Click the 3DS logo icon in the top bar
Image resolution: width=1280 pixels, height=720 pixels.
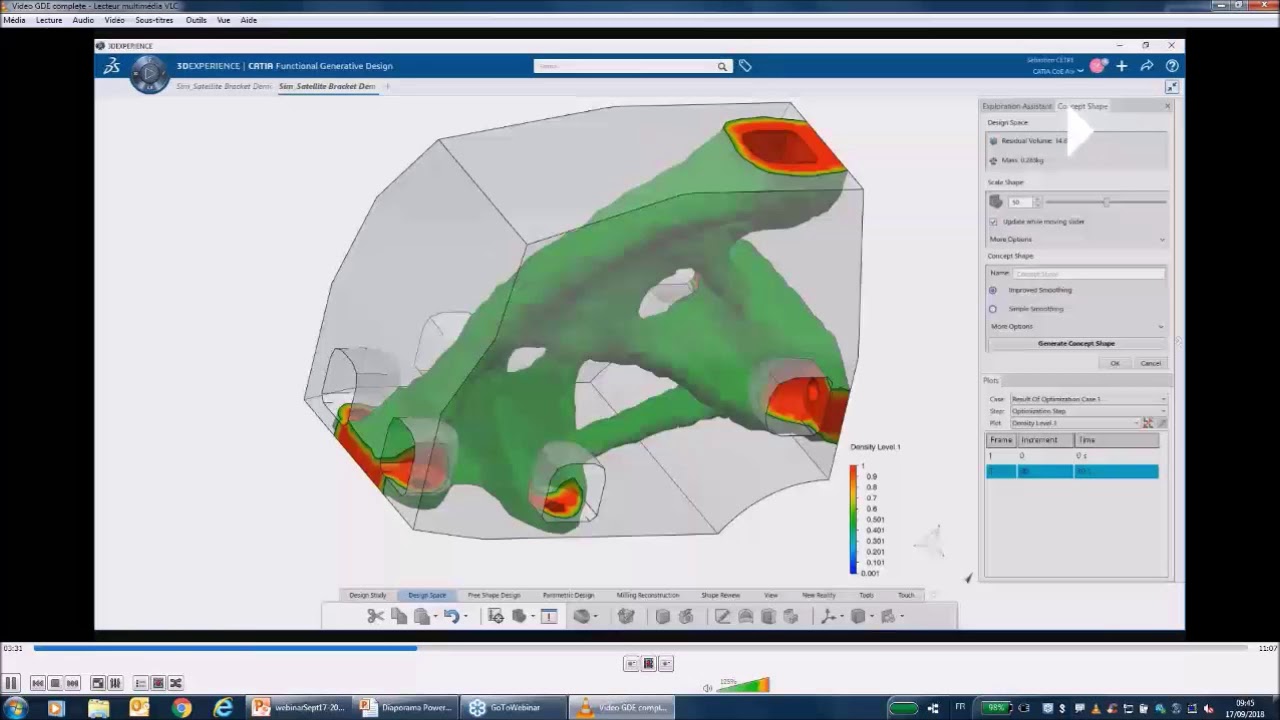click(112, 66)
